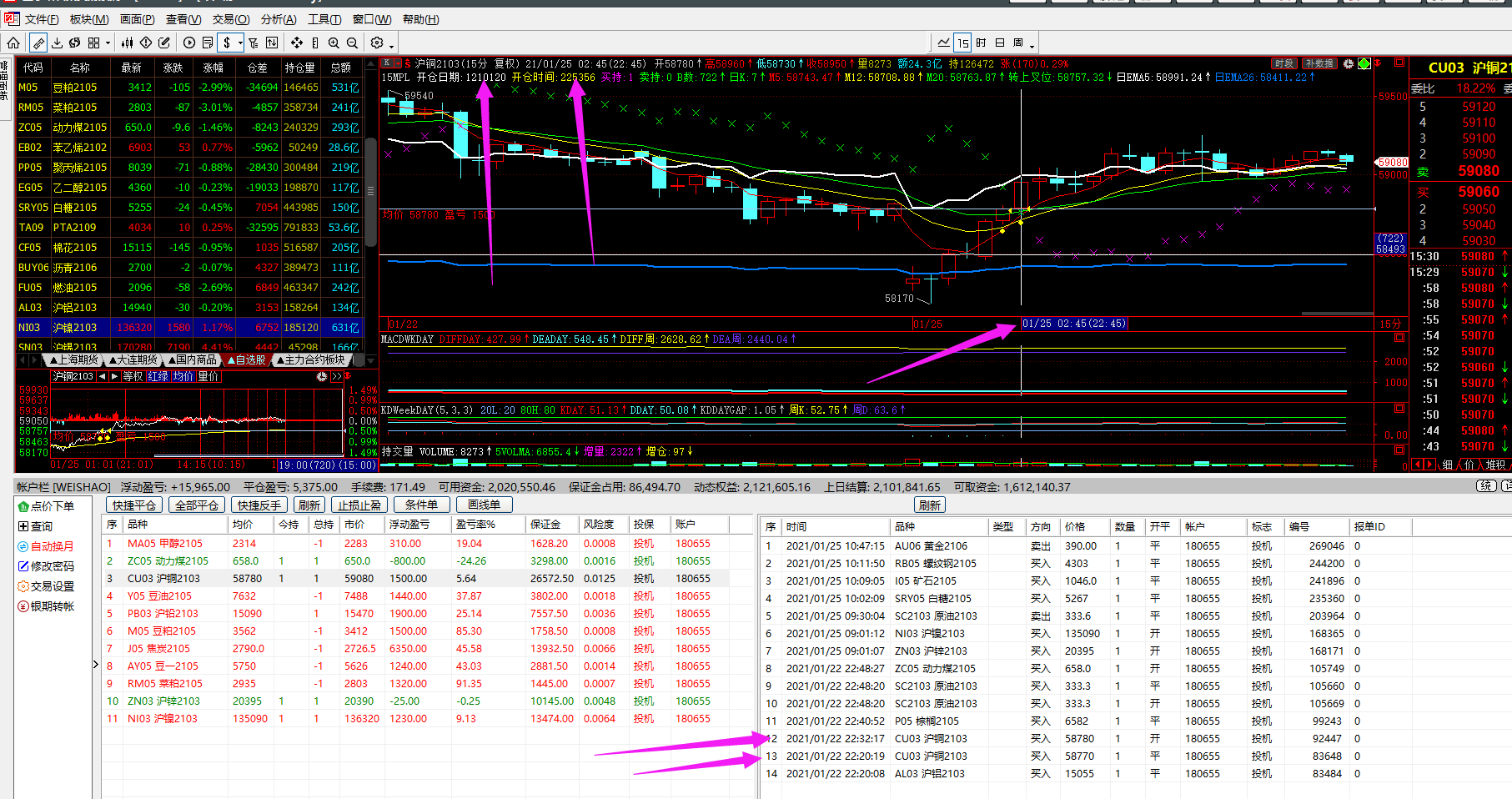Click the refresh/sync arrows icon

(75, 43)
